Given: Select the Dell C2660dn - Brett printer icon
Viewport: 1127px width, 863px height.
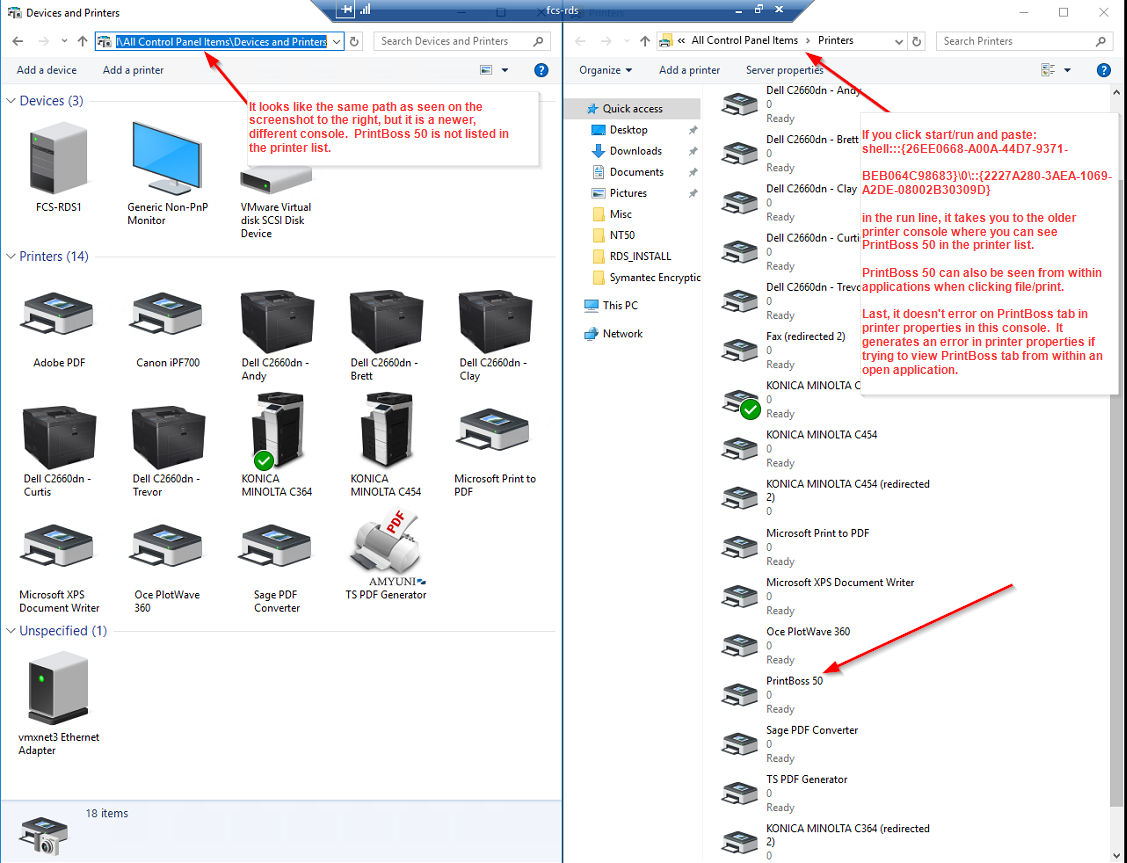Looking at the screenshot, I should coord(386,321).
